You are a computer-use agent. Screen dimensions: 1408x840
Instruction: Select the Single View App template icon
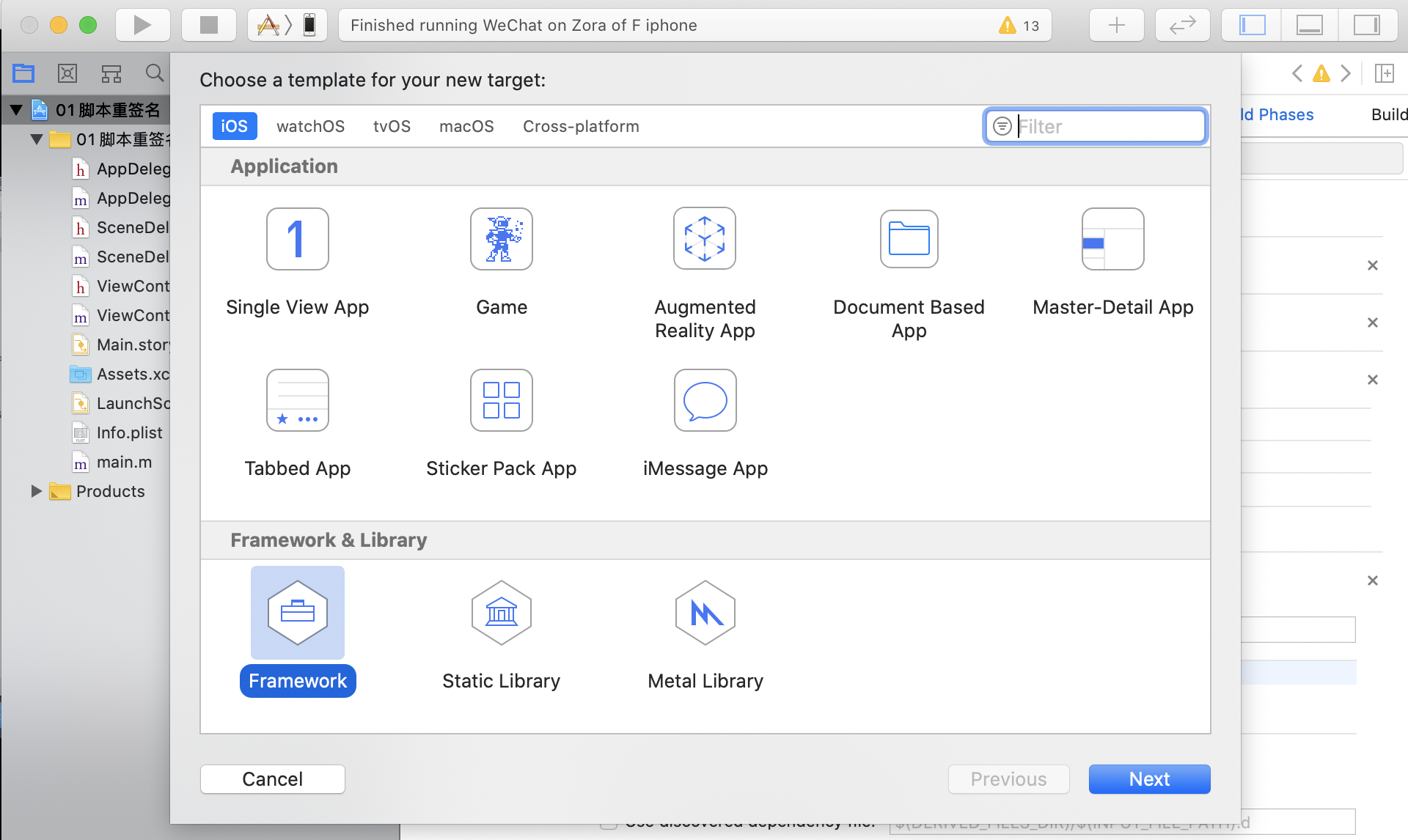click(297, 239)
